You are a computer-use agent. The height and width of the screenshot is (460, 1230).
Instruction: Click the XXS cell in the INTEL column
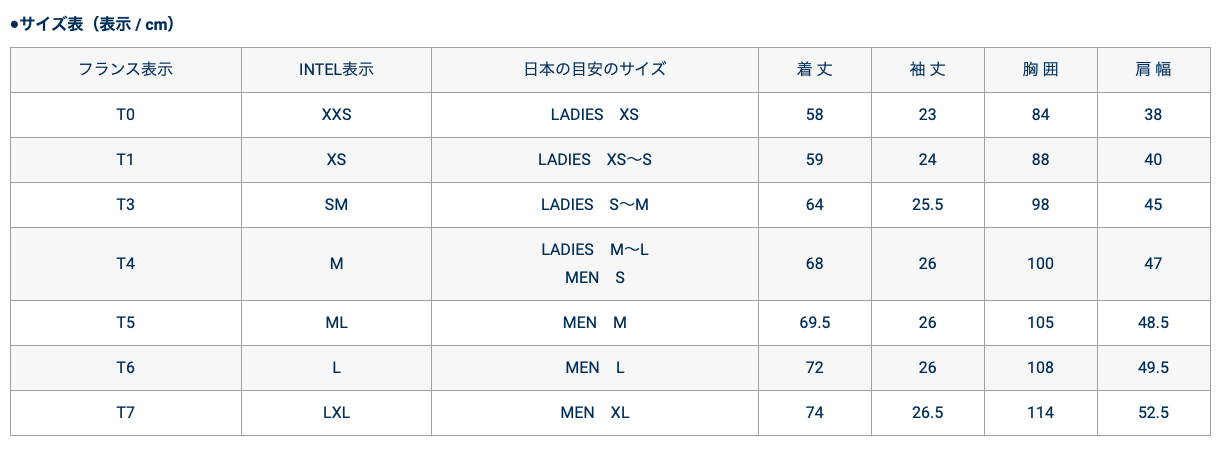pyautogui.click(x=336, y=115)
